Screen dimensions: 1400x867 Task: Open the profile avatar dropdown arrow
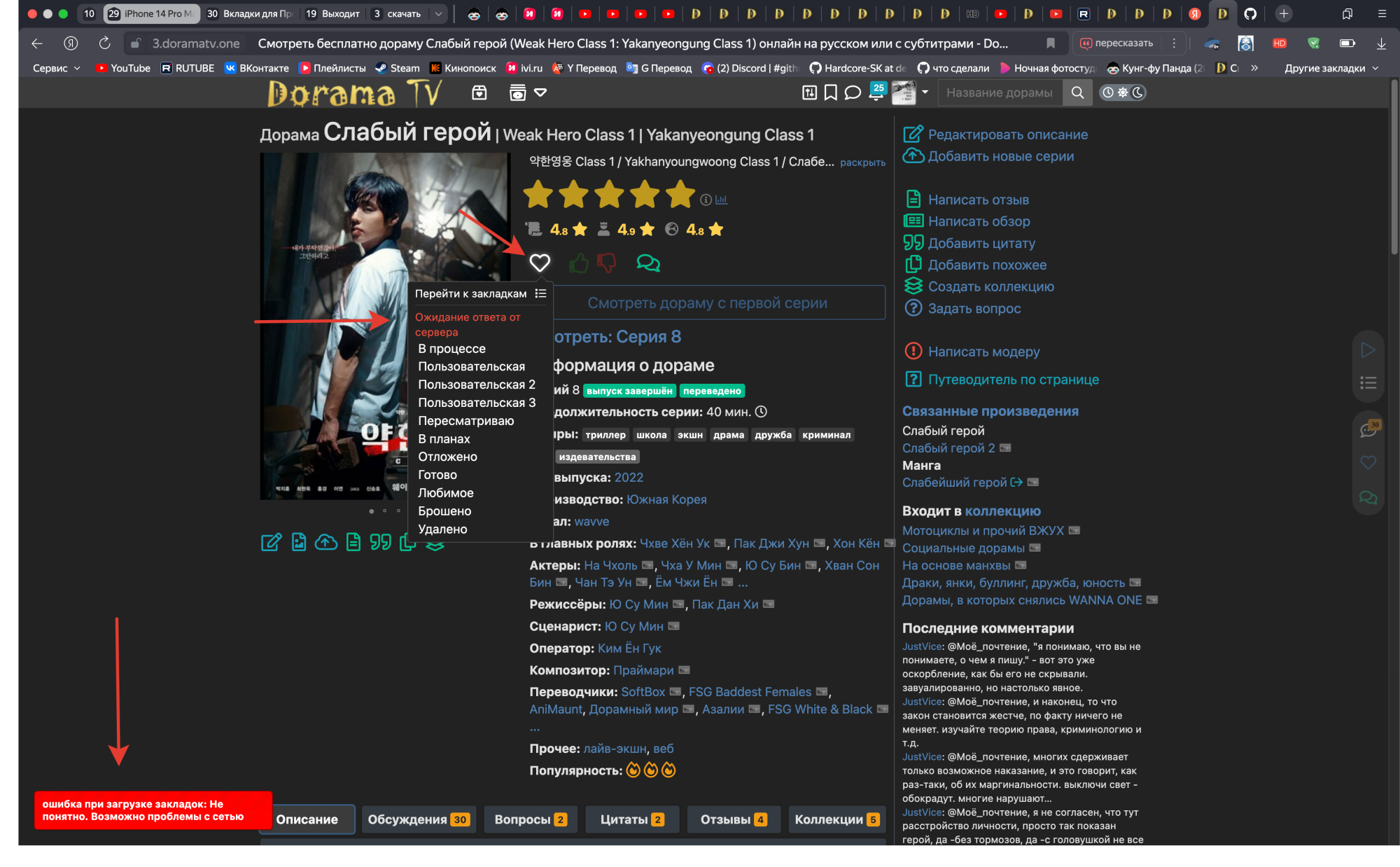click(924, 92)
